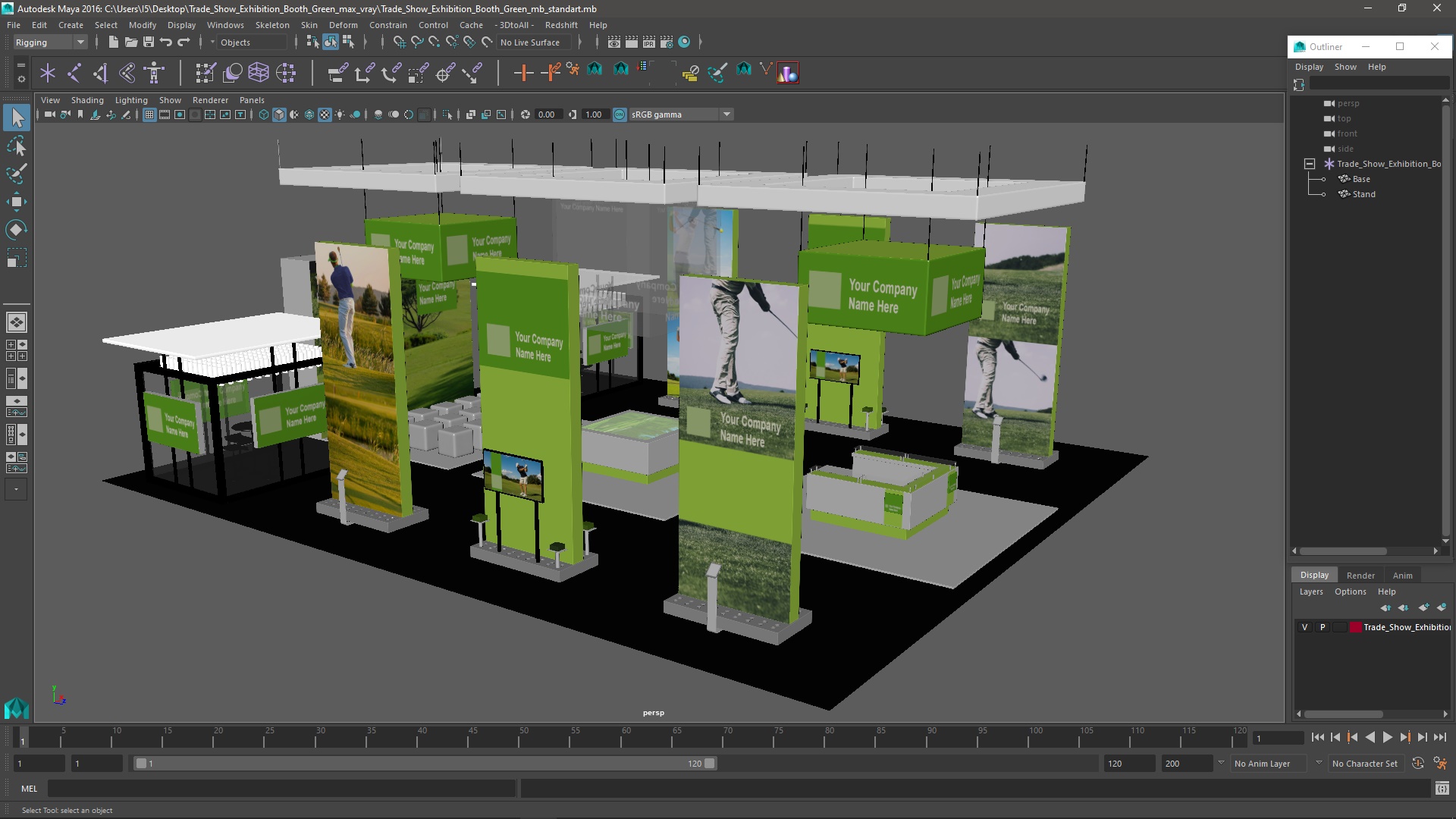Select the Stand node in Outliner

1363,194
